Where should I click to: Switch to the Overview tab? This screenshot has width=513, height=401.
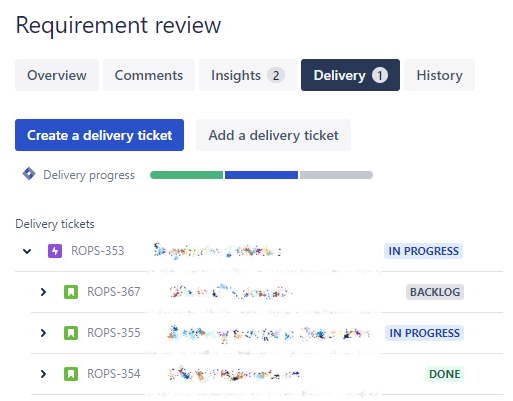(x=57, y=75)
